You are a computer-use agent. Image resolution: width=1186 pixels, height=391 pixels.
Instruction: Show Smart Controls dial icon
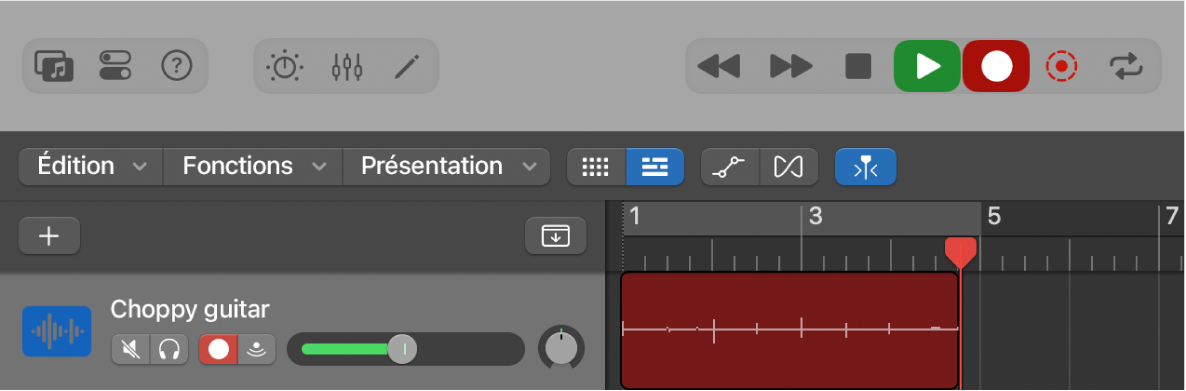click(285, 67)
